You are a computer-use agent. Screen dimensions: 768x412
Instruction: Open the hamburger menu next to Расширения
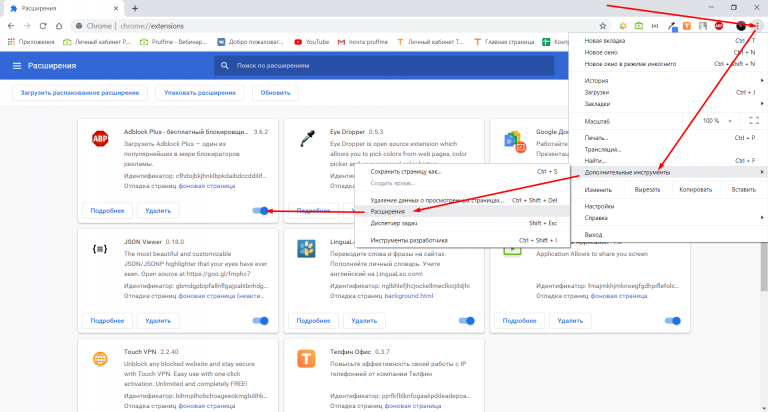17,66
